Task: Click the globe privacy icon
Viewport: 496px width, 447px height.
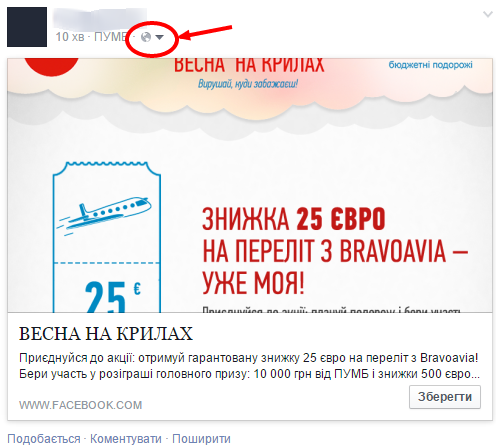Action: 146,37
